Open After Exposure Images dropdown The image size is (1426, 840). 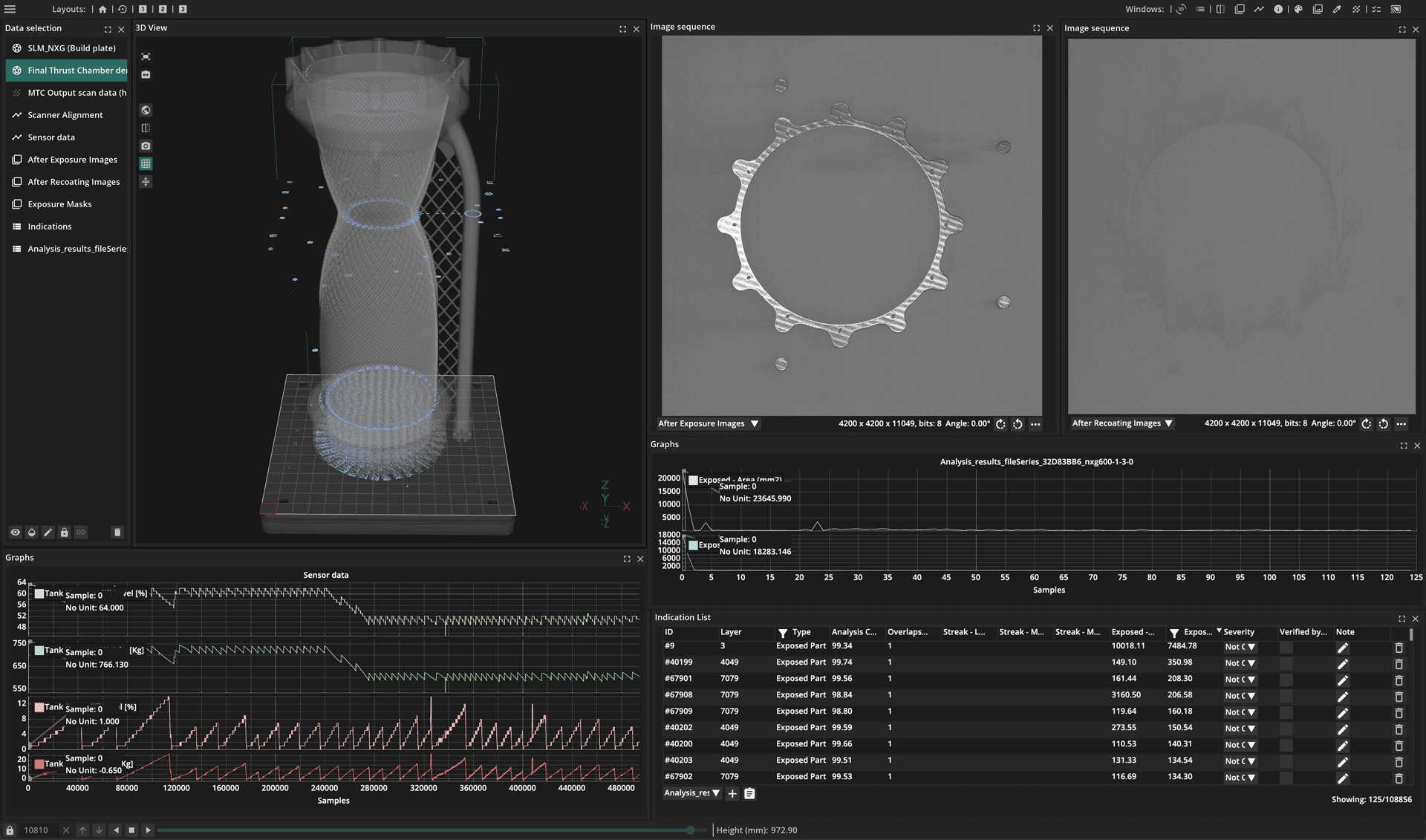(754, 424)
